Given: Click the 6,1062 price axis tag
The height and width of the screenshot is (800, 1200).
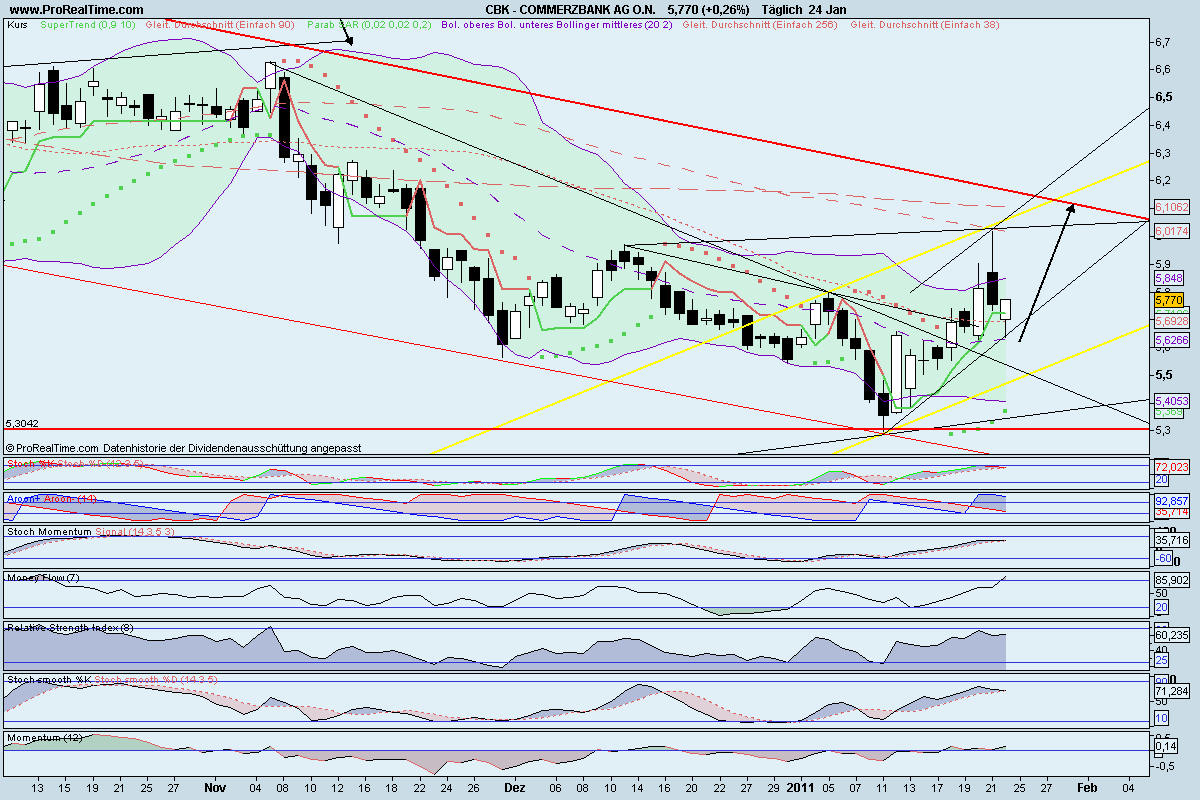Looking at the screenshot, I should tap(1171, 207).
